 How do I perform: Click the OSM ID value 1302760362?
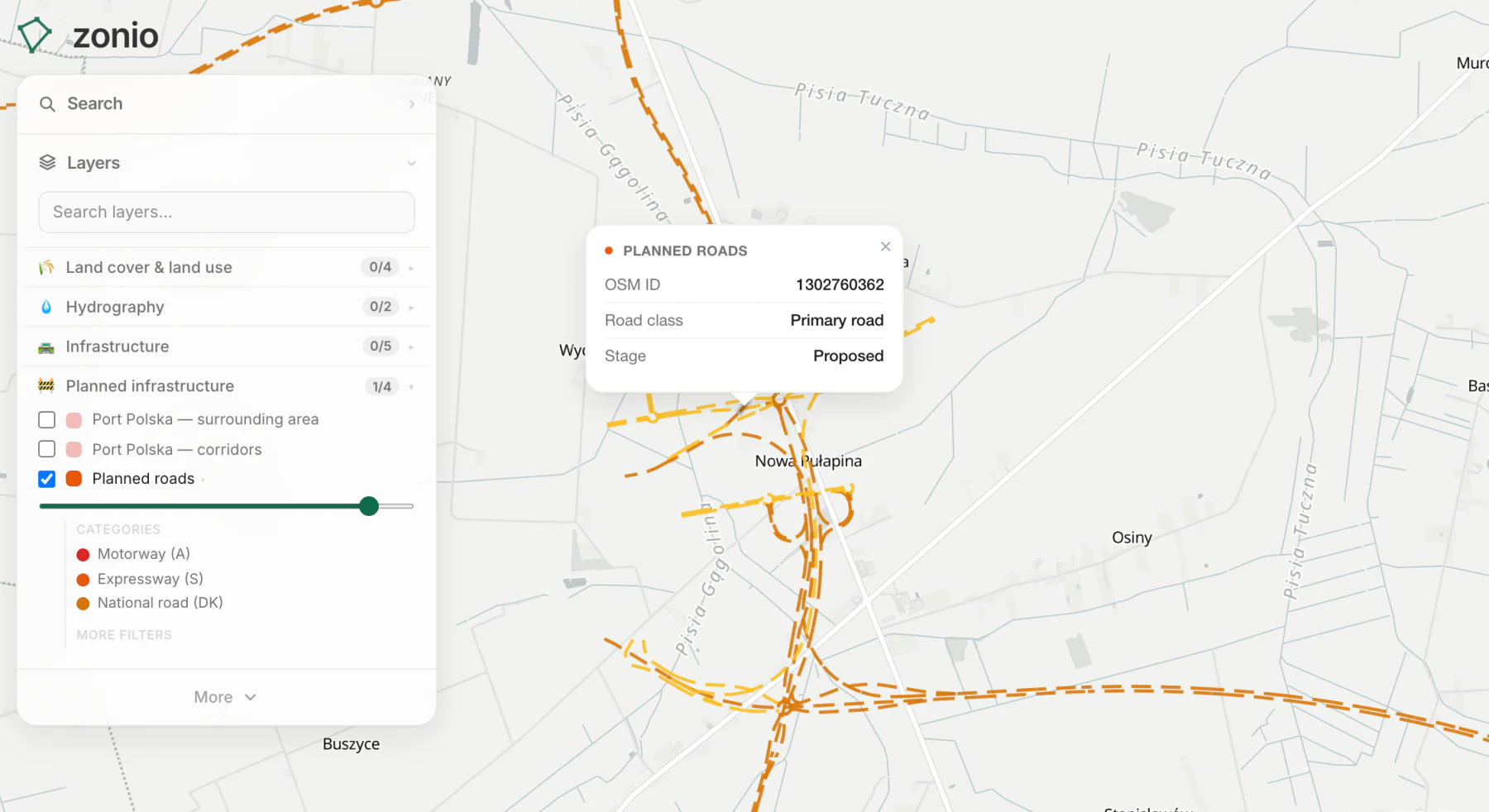[x=840, y=284]
